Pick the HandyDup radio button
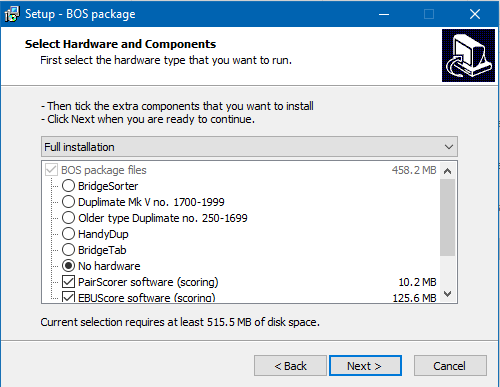Image resolution: width=500 pixels, height=387 pixels. click(x=68, y=234)
